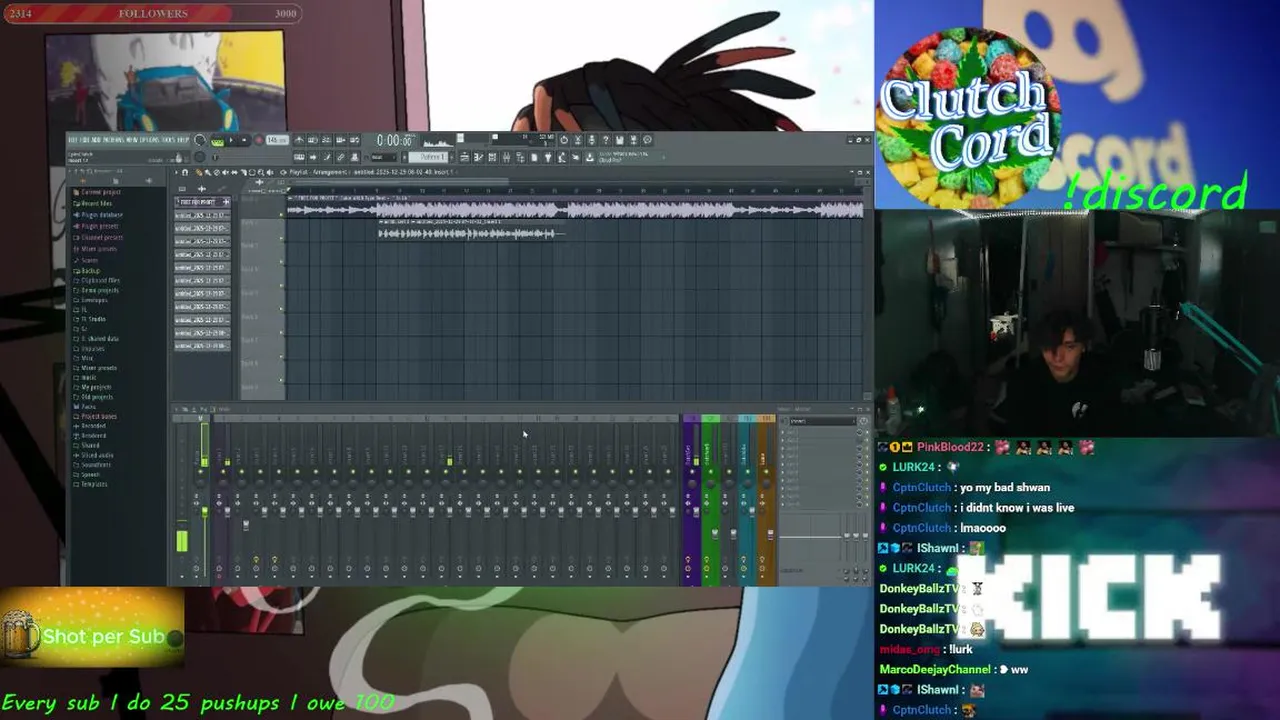Select the My projects folder
The height and width of the screenshot is (720, 1280).
[95, 387]
